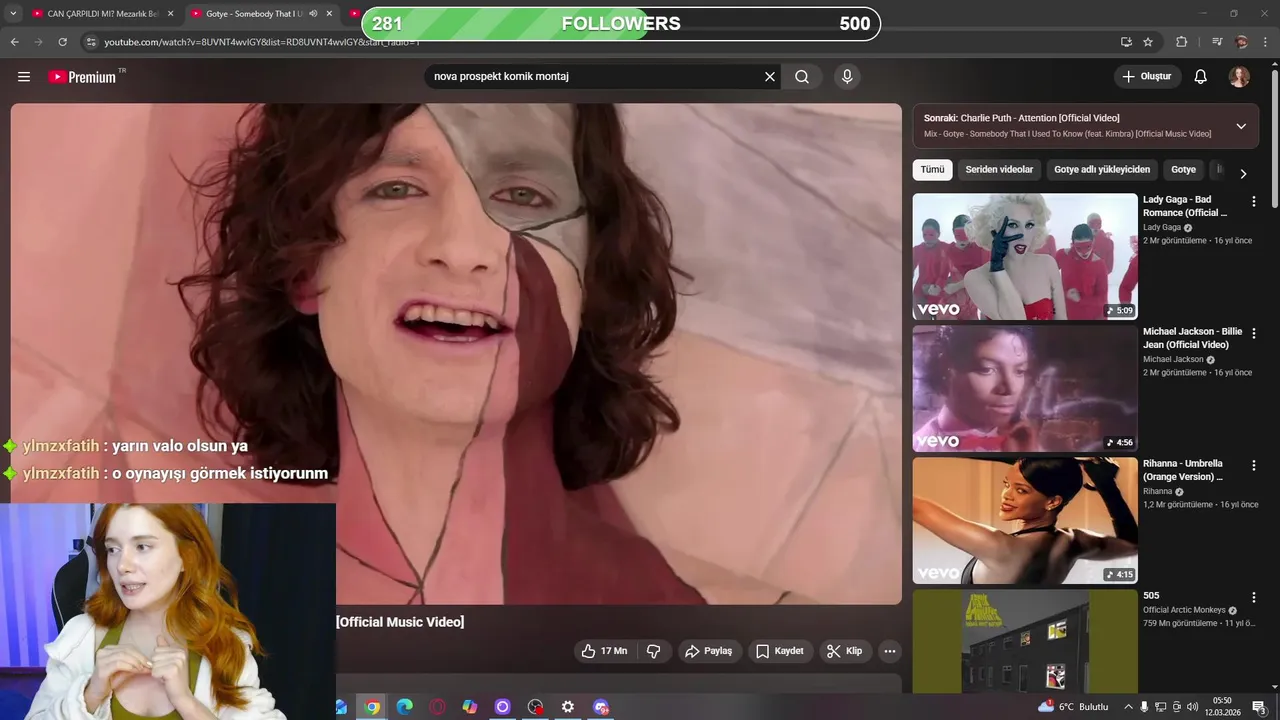1280x720 pixels.
Task: Open the Opera browser from the taskbar
Action: (437, 707)
